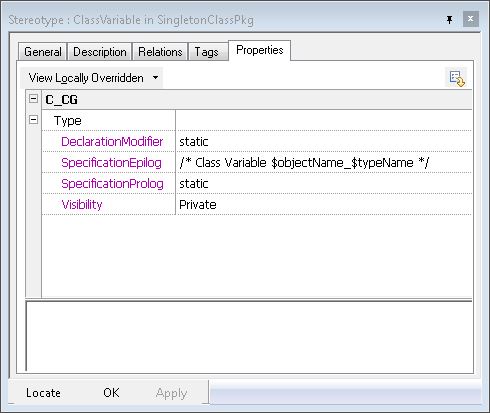The width and height of the screenshot is (490, 413).
Task: Switch to the Description tab
Action: [x=100, y=52]
